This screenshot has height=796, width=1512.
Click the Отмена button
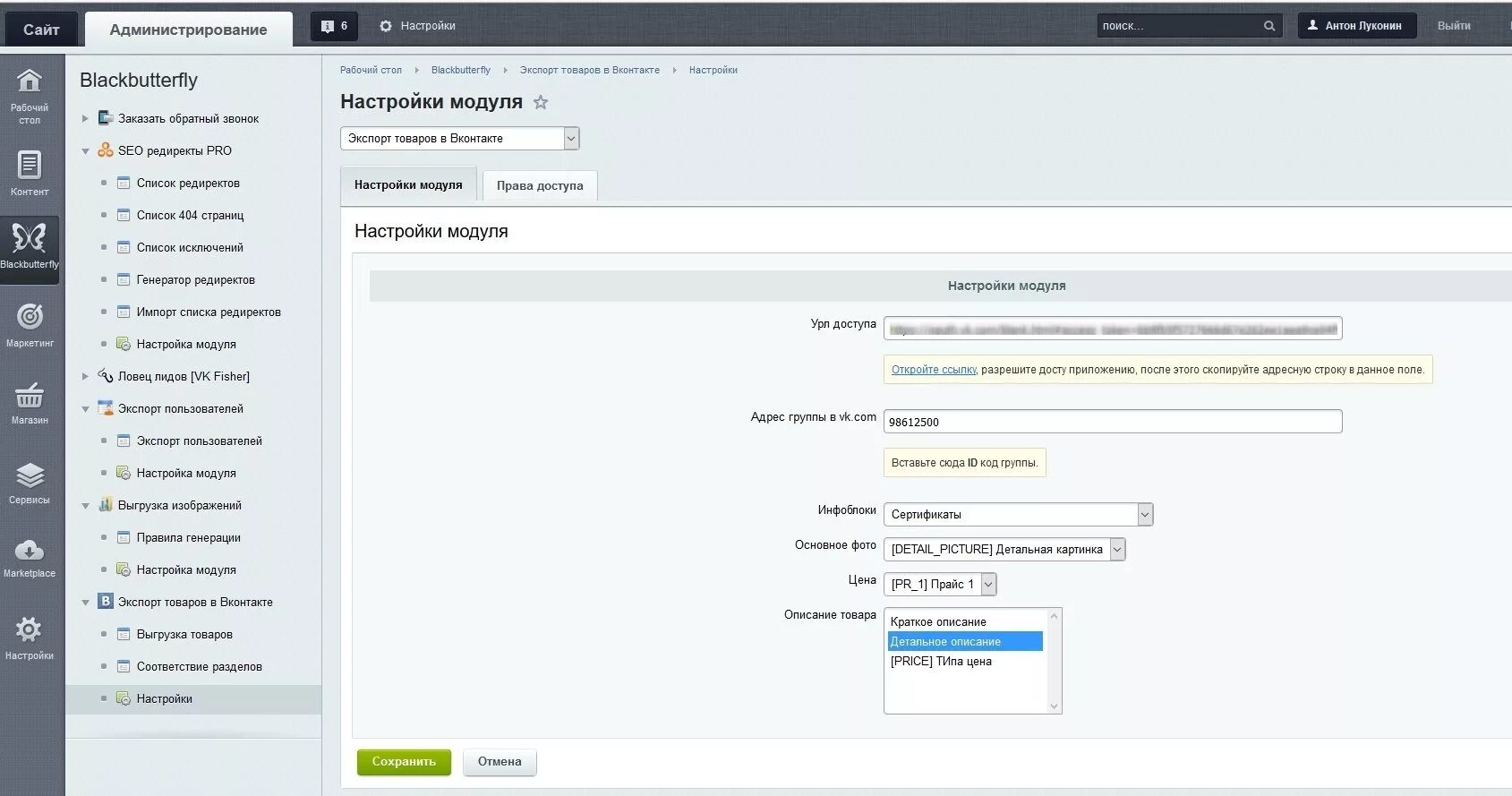click(500, 762)
